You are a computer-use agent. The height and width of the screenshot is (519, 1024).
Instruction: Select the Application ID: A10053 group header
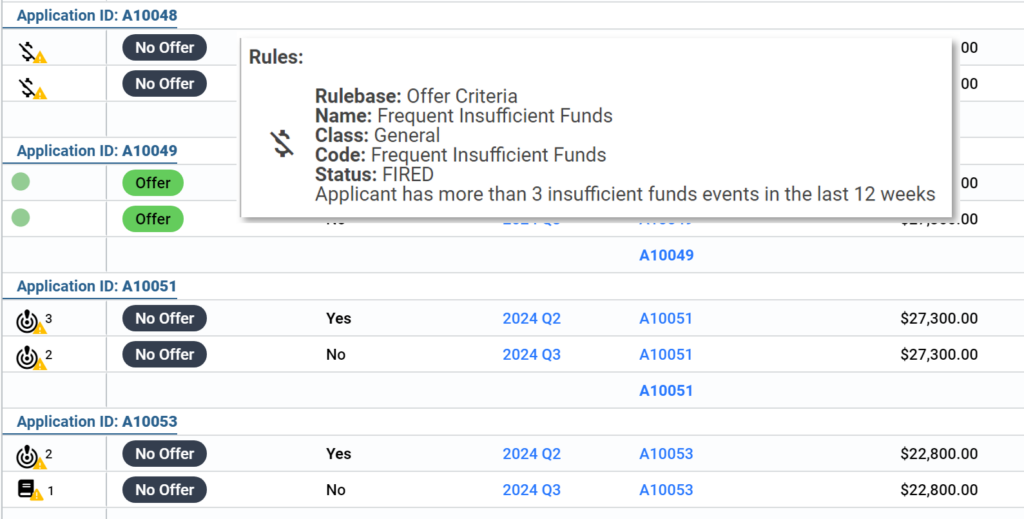(x=97, y=421)
